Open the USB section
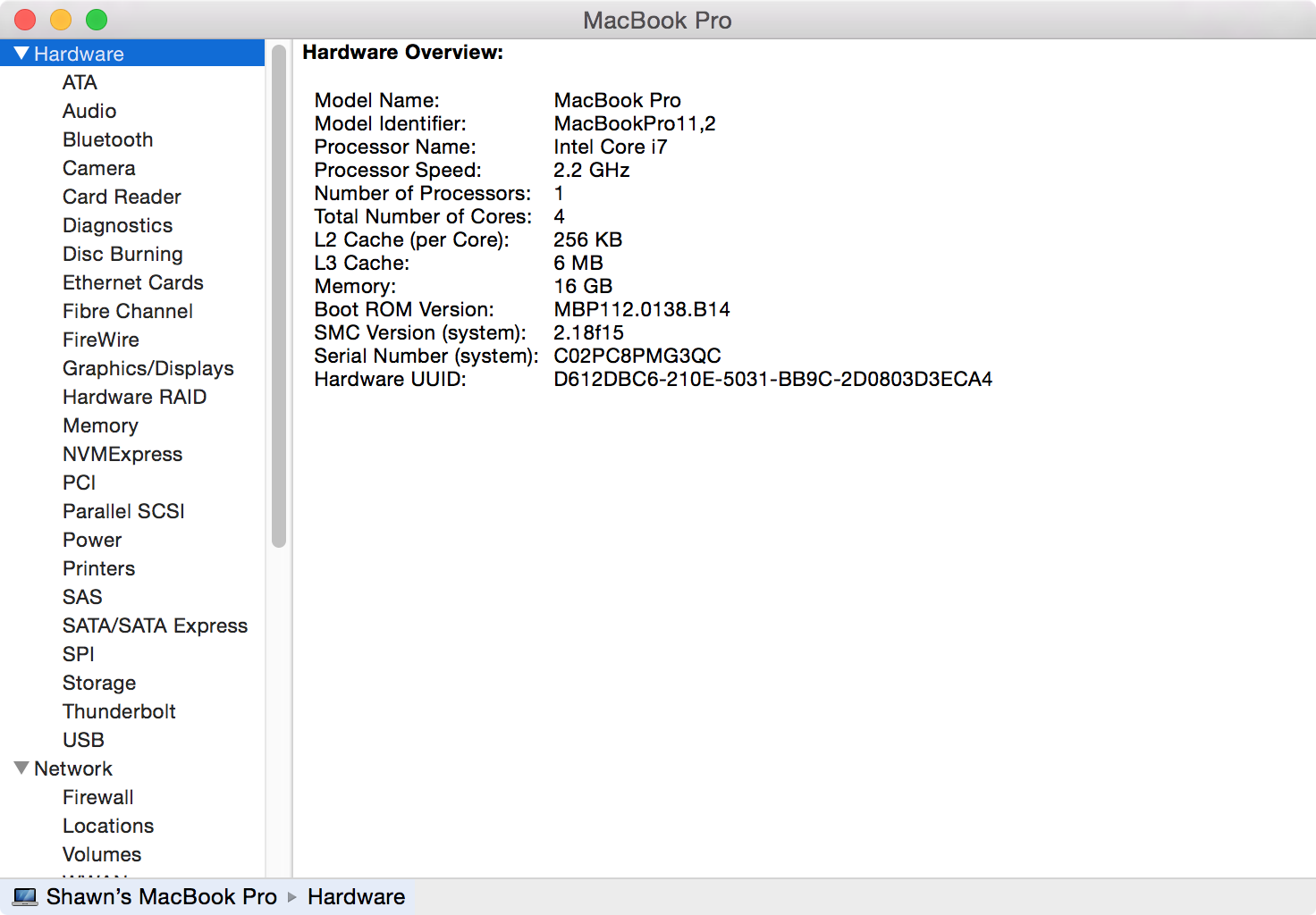 pos(83,740)
